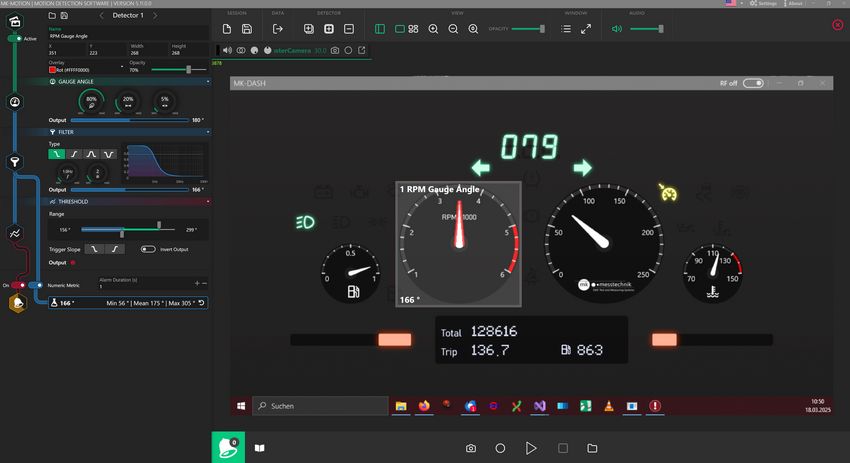
Task: Click the fullscreen arrows icon in Window group
Action: click(586, 29)
